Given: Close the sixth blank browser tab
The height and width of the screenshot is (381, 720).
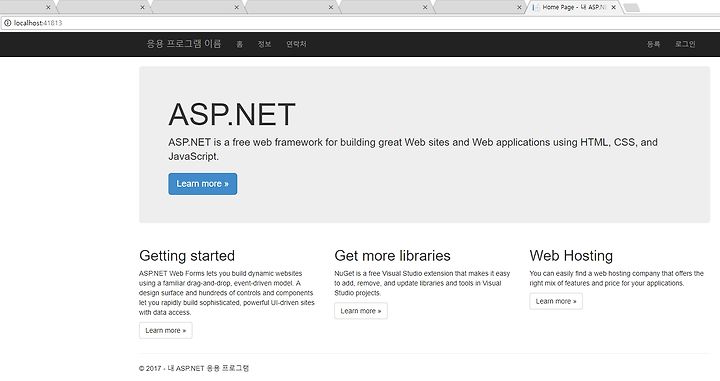Looking at the screenshot, I should pyautogui.click(x=519, y=7).
